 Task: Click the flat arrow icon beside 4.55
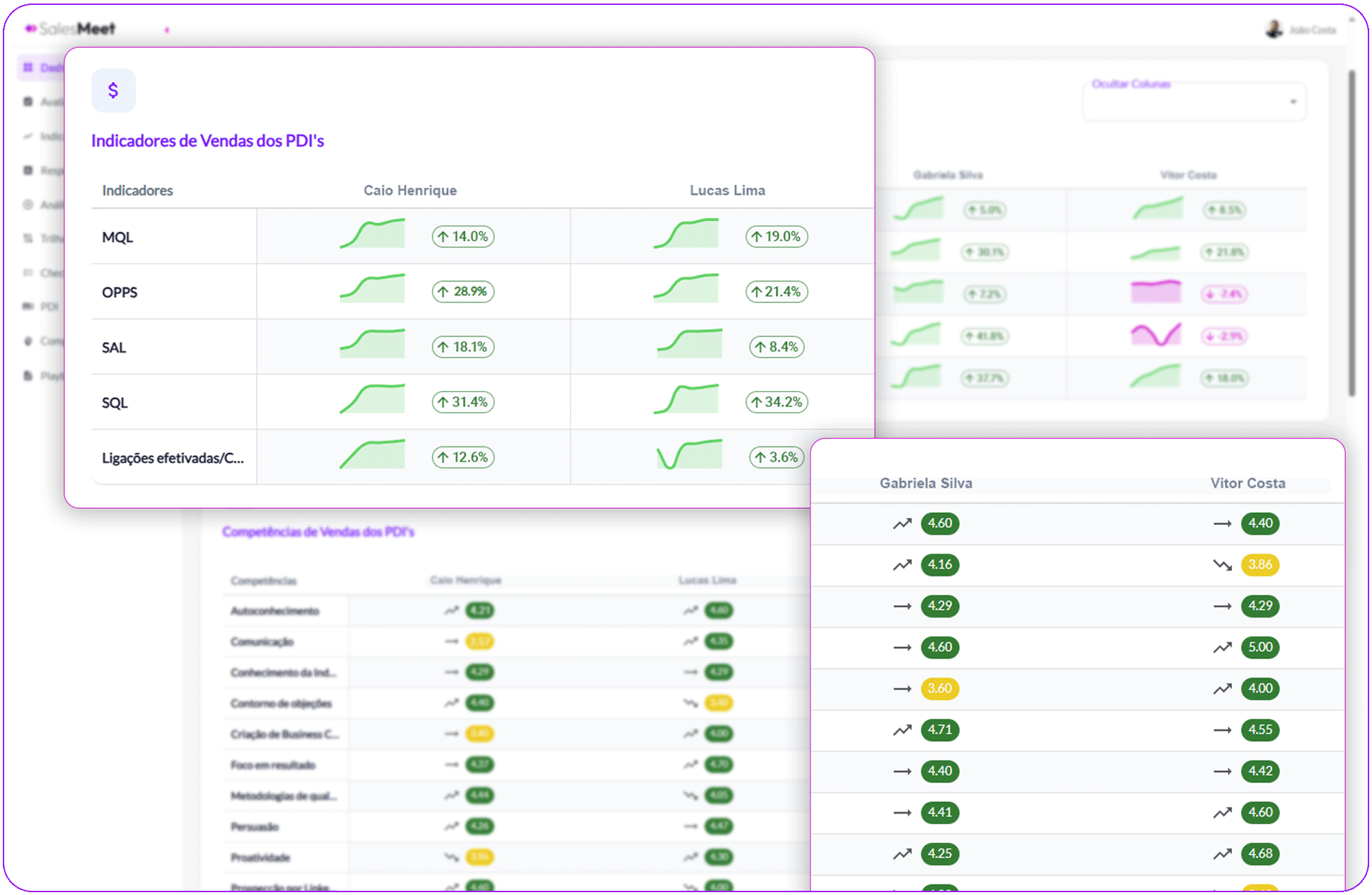(x=1222, y=730)
